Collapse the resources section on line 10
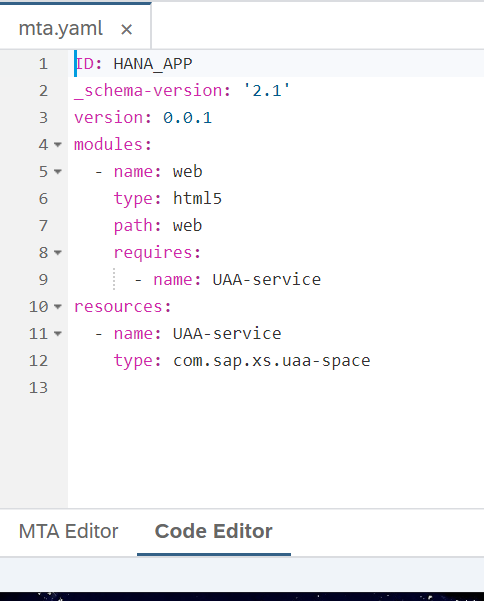 click(x=58, y=307)
